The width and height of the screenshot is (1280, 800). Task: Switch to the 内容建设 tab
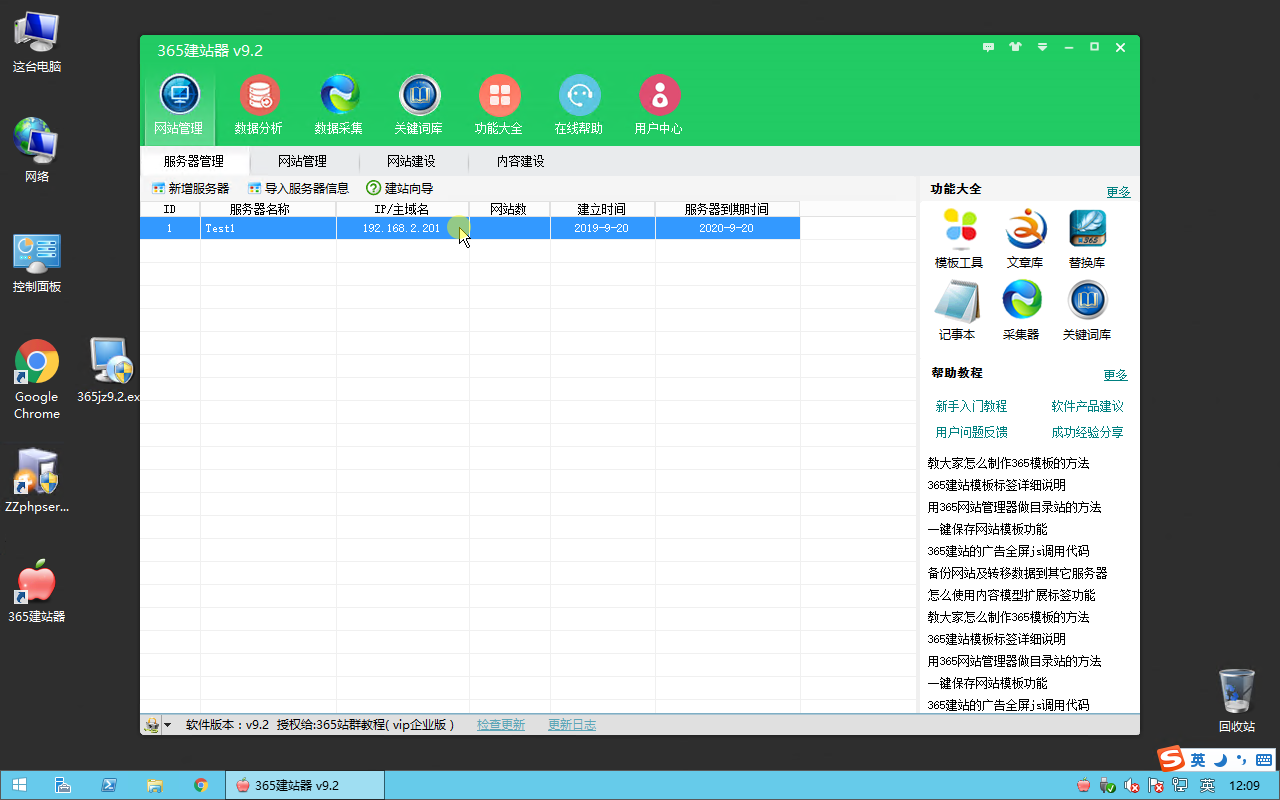click(x=521, y=161)
